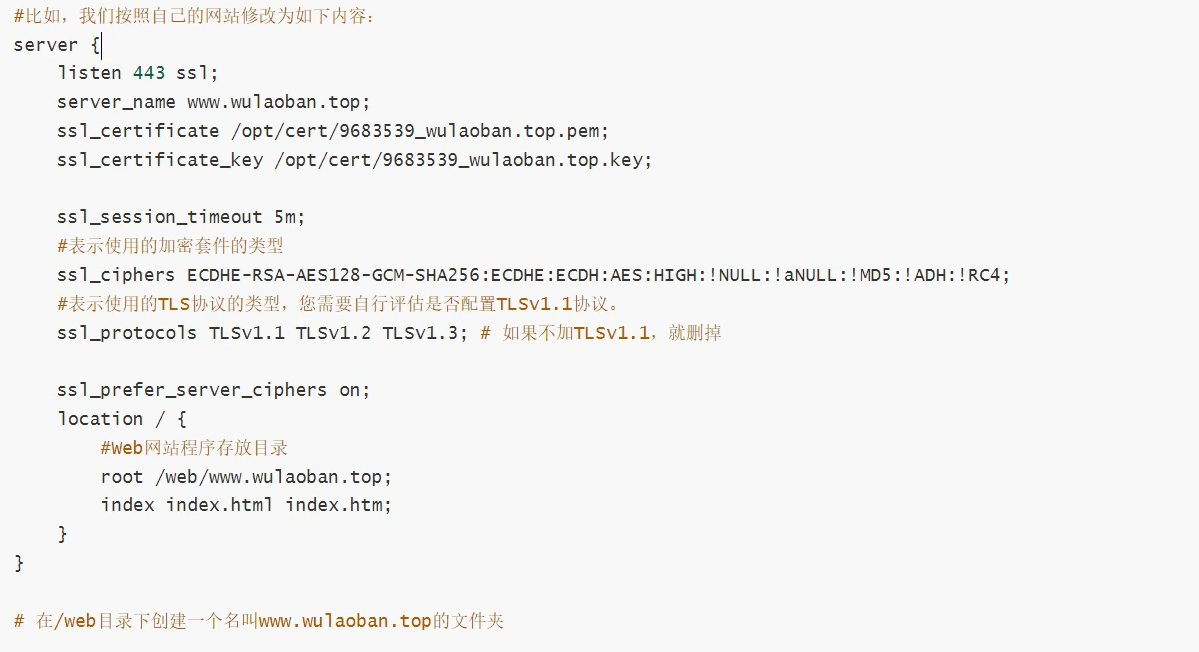Click the "ssl_prefer_server_ciphers on;" line
This screenshot has width=1199, height=652.
pos(213,390)
